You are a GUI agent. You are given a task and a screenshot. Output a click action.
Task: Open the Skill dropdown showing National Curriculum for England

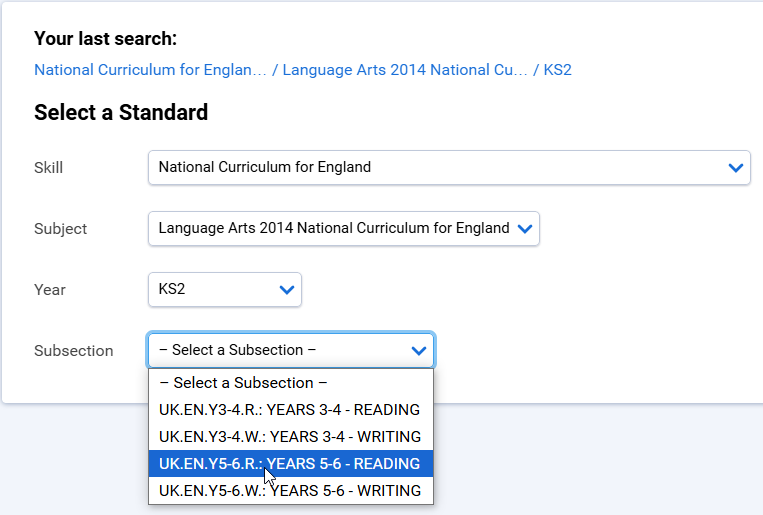click(449, 167)
